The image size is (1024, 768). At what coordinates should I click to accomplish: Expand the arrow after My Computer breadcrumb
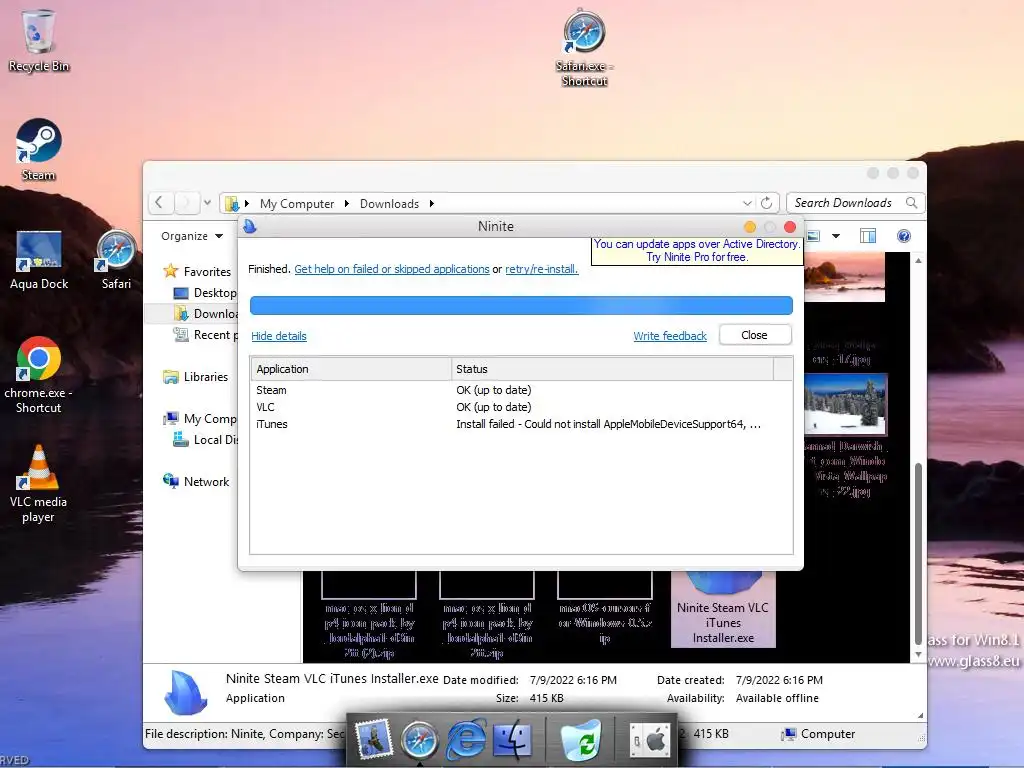point(347,204)
